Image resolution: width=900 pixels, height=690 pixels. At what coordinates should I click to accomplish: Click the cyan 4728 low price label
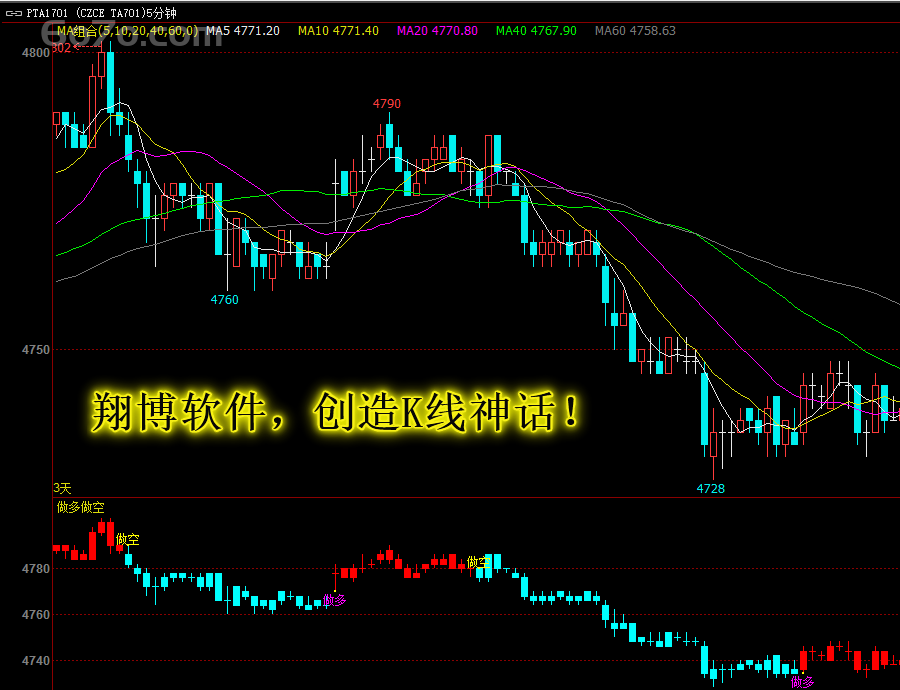click(x=711, y=489)
